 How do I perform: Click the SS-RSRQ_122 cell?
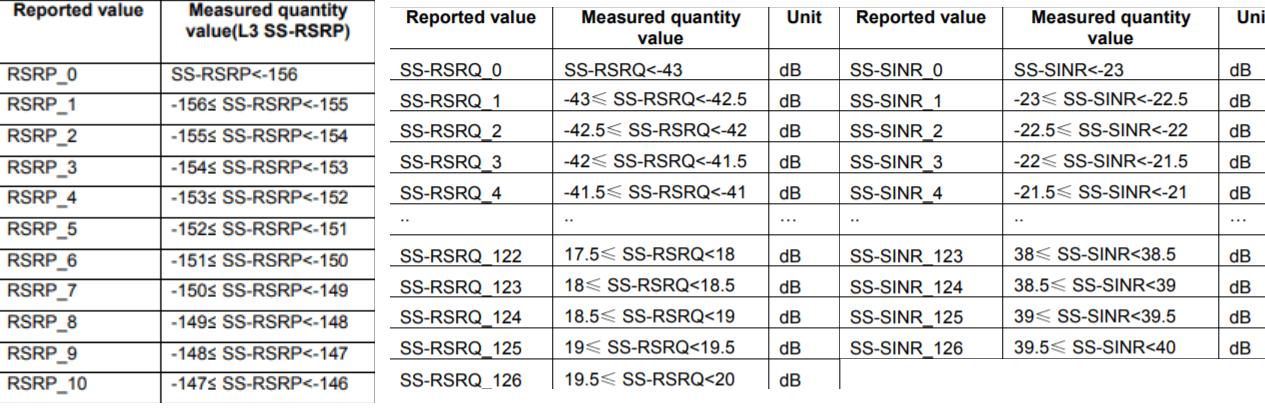(x=460, y=256)
